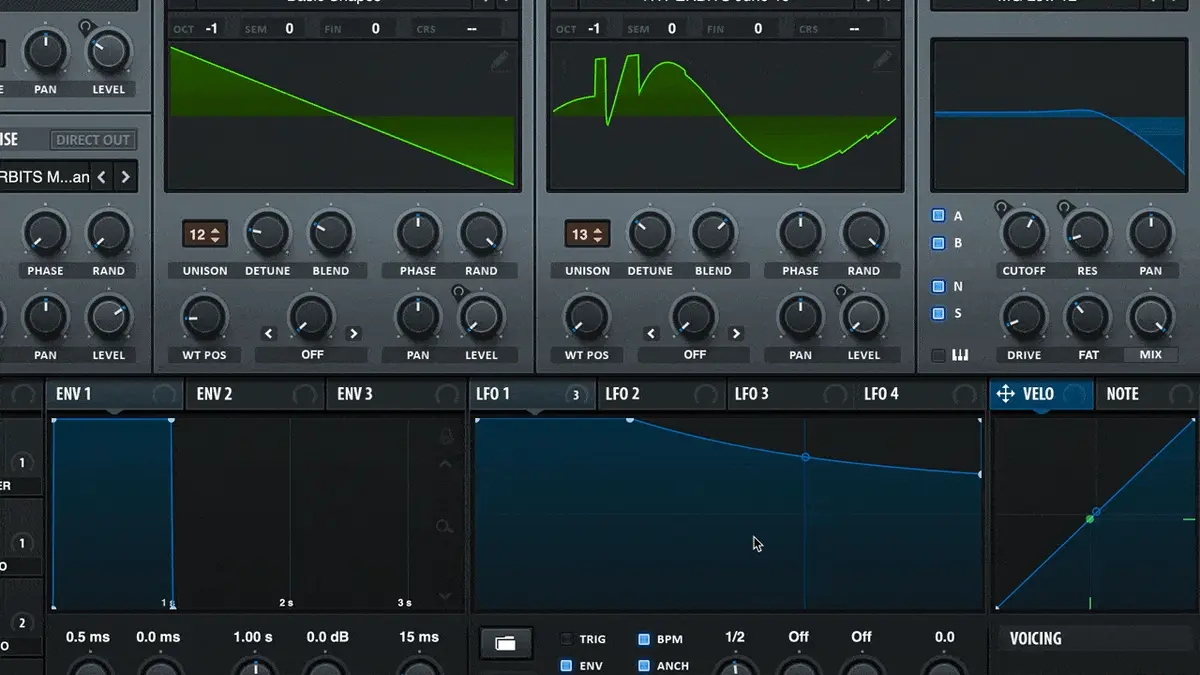Viewport: 1200px width, 675px height.
Task: Toggle the LFO BPM sync checkbox
Action: tap(644, 639)
